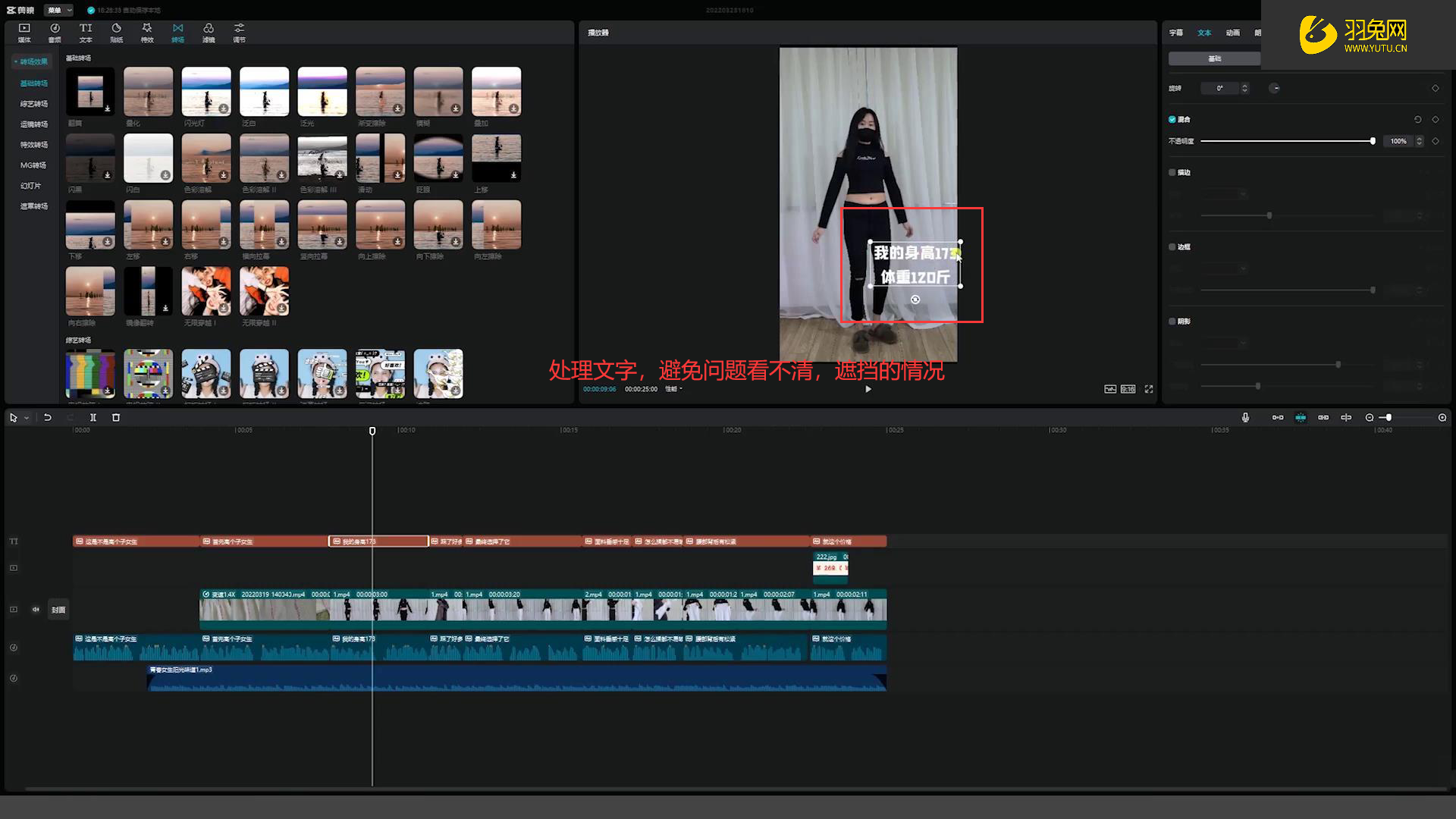Select the 贴纸 stickers tool icon
1456x819 pixels.
pyautogui.click(x=116, y=32)
